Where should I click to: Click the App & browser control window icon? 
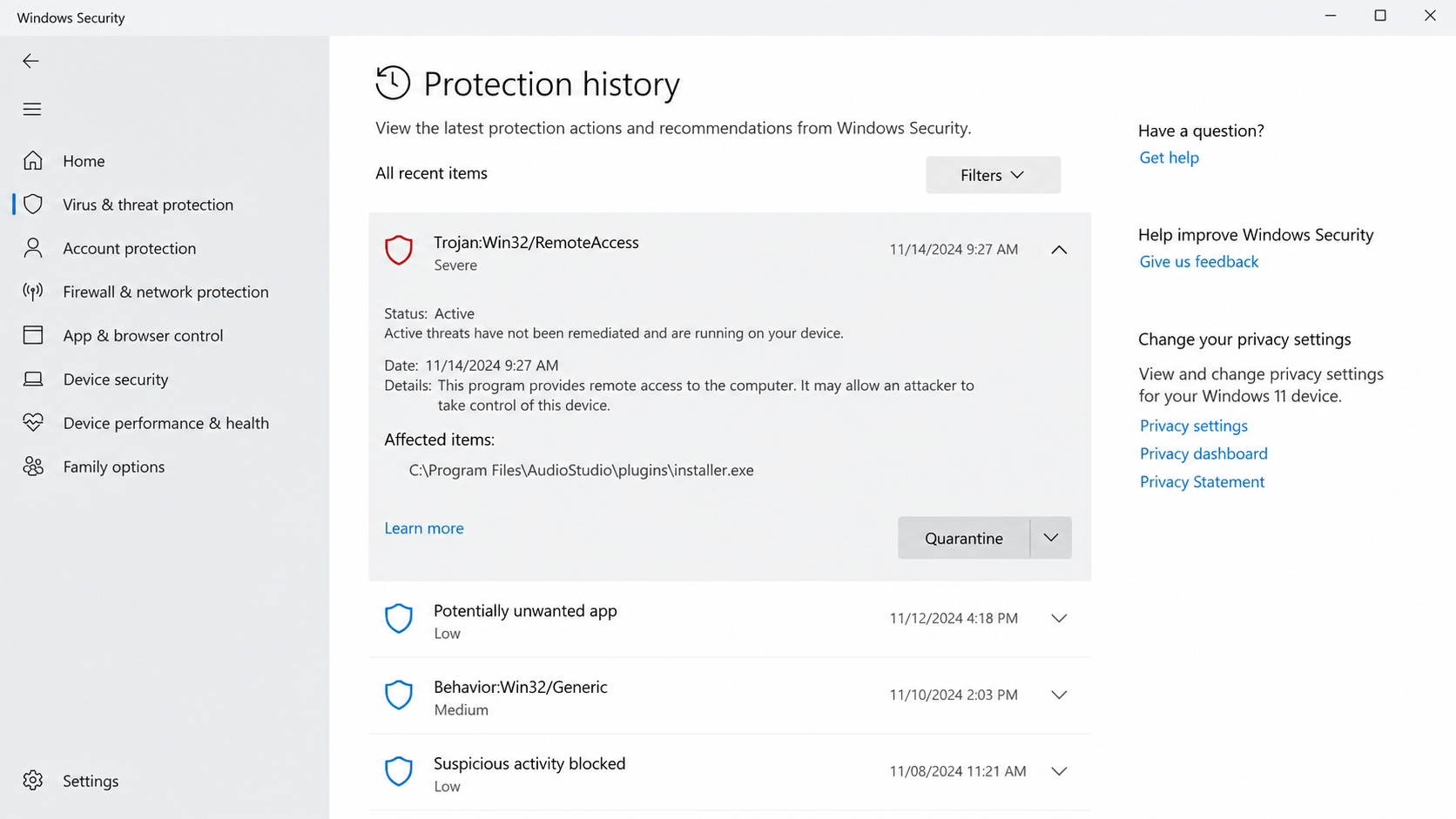(33, 335)
